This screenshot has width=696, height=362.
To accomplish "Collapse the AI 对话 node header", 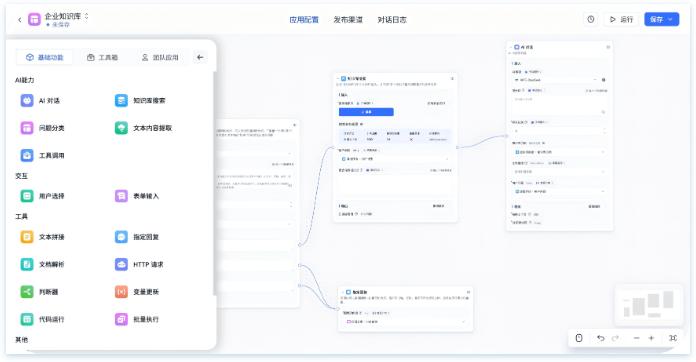I will [x=511, y=47].
